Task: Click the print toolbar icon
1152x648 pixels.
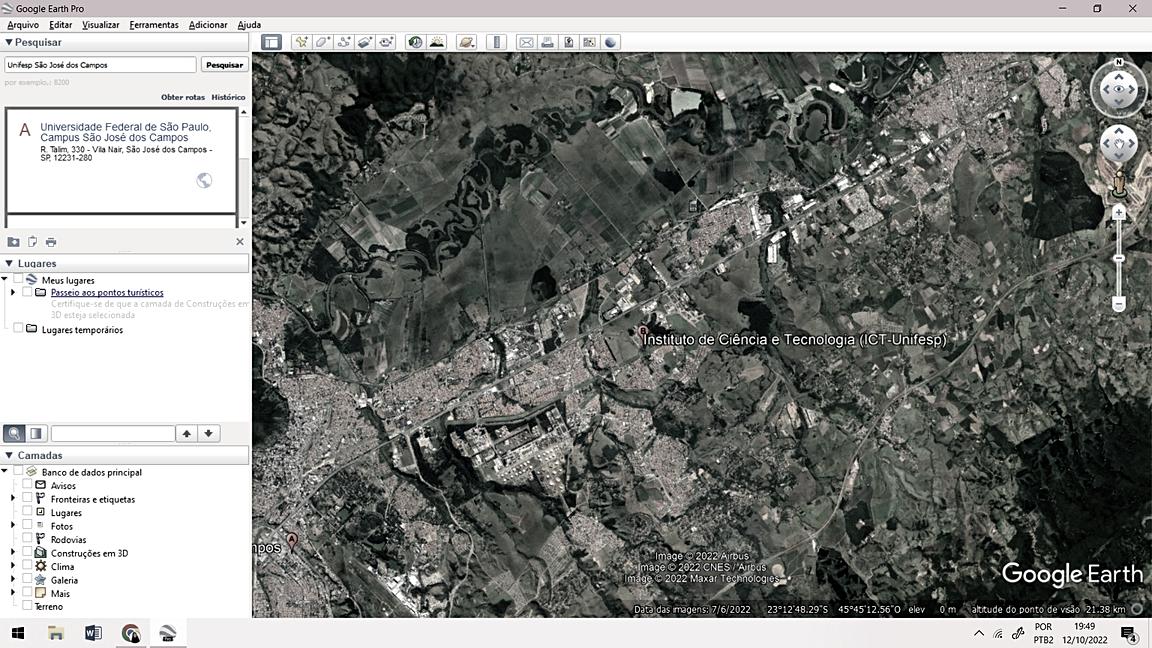Action: (x=547, y=42)
